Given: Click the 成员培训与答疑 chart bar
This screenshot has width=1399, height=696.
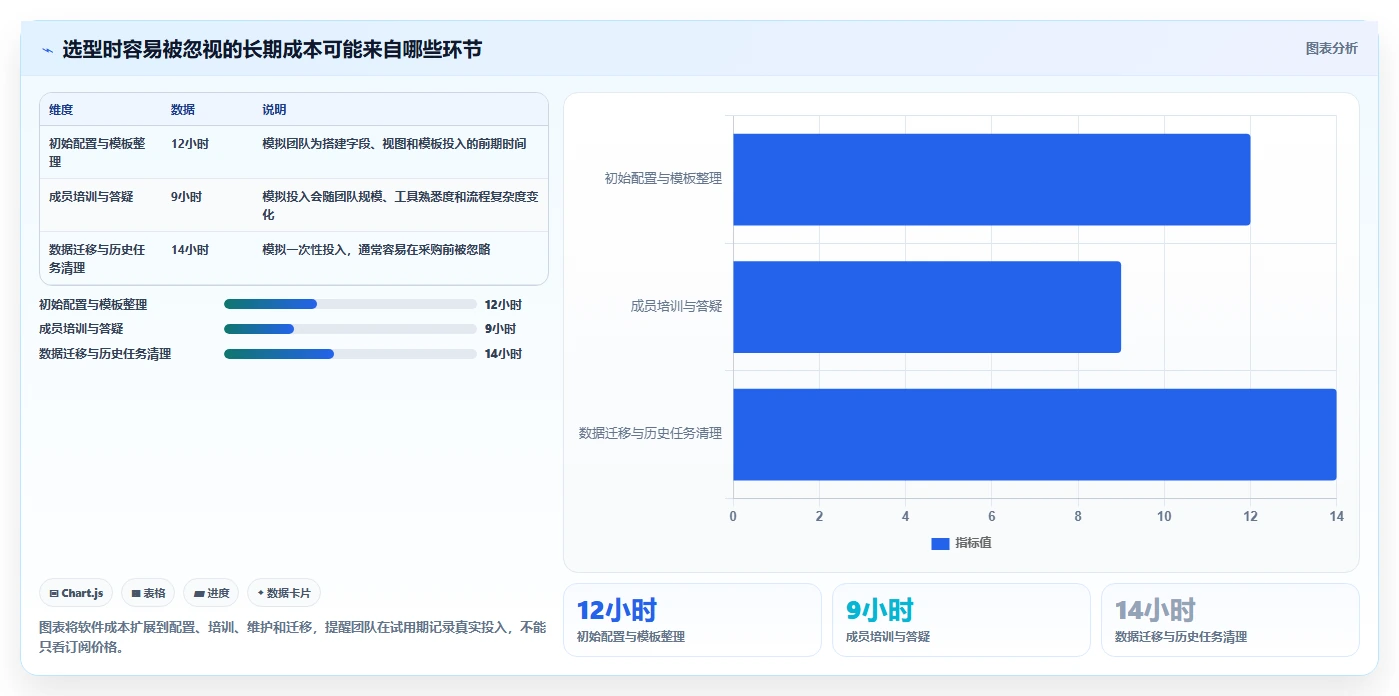Looking at the screenshot, I should coord(927,307).
